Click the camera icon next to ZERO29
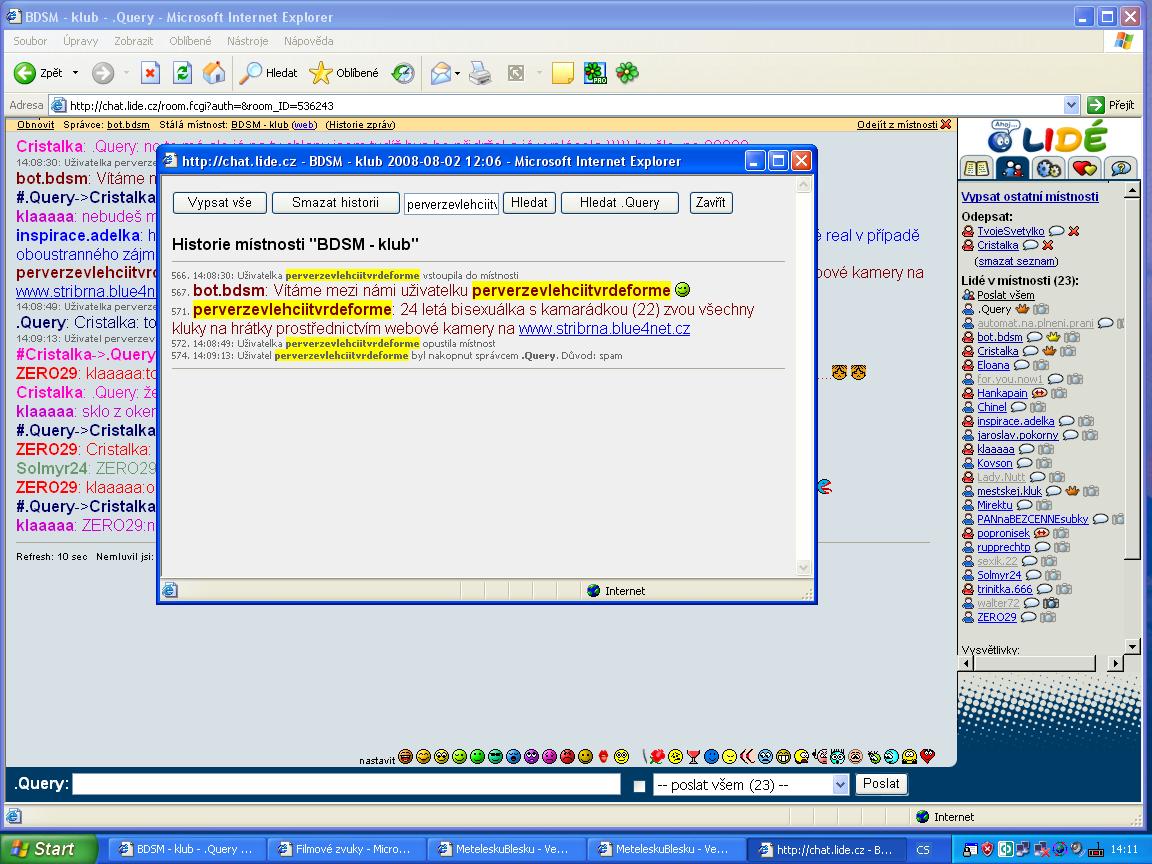The height and width of the screenshot is (864, 1152). [x=1048, y=617]
